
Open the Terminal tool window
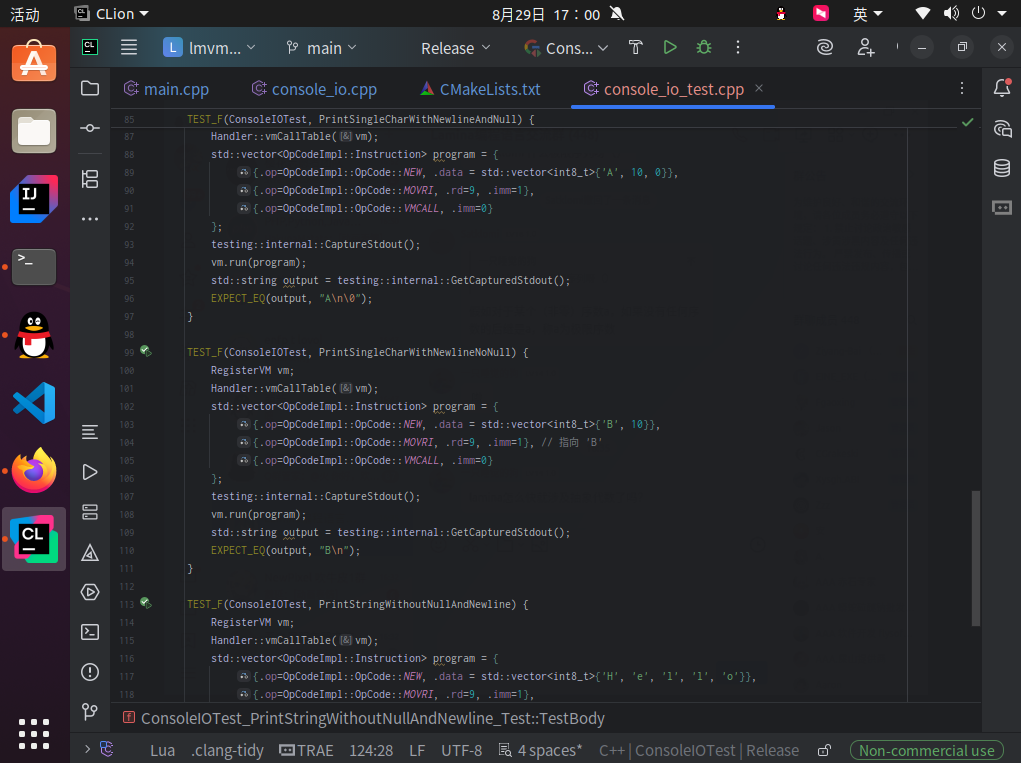tap(90, 631)
